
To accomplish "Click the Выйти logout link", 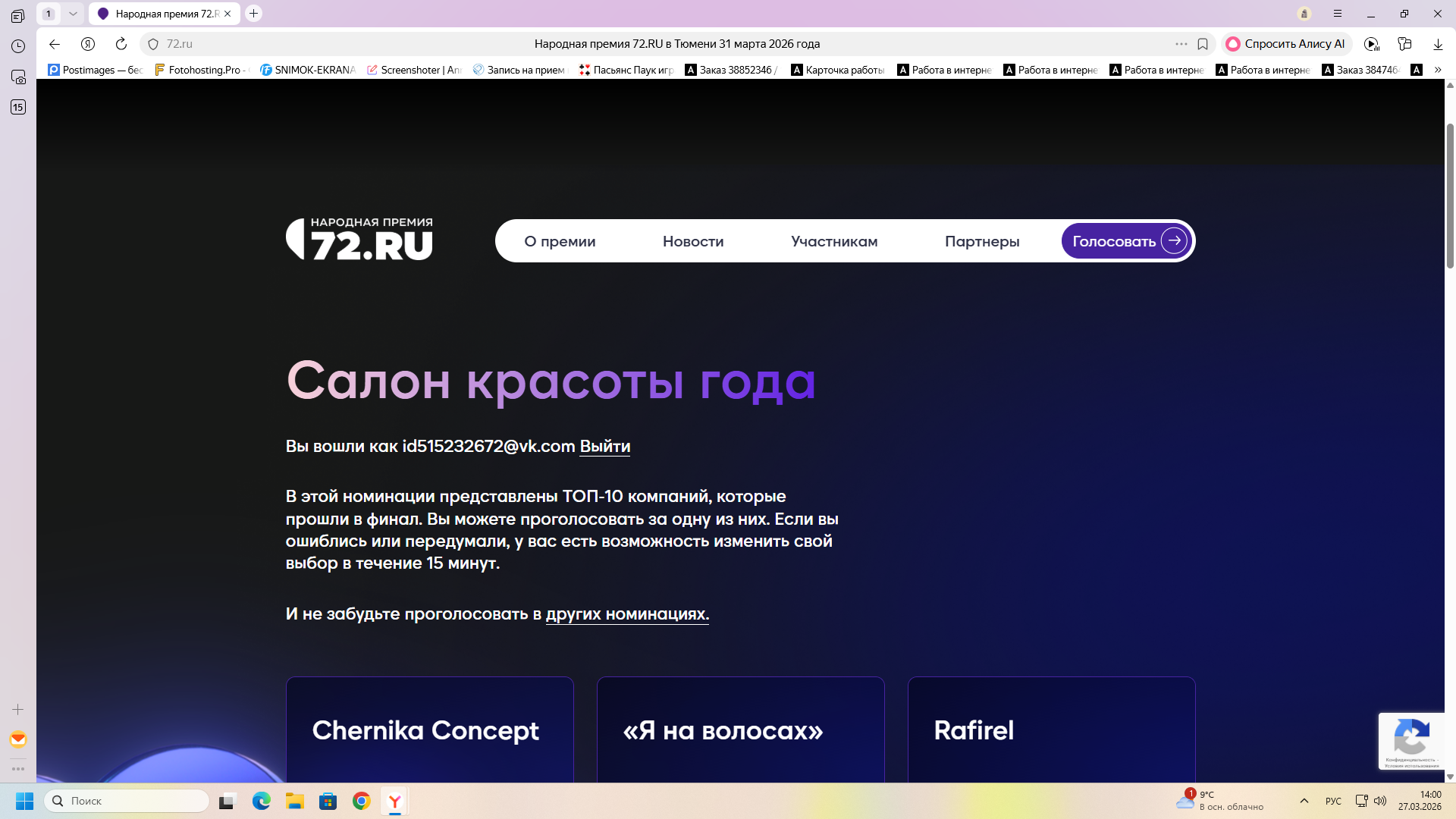I will pos(605,447).
